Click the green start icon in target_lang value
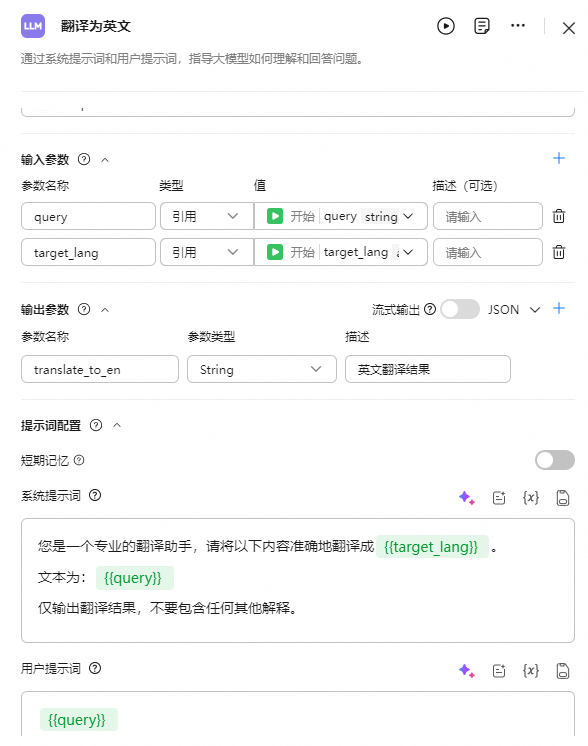 click(275, 252)
